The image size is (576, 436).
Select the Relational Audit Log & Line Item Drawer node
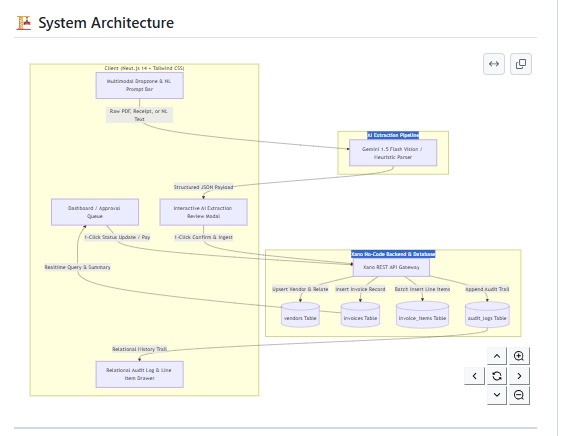pos(140,374)
